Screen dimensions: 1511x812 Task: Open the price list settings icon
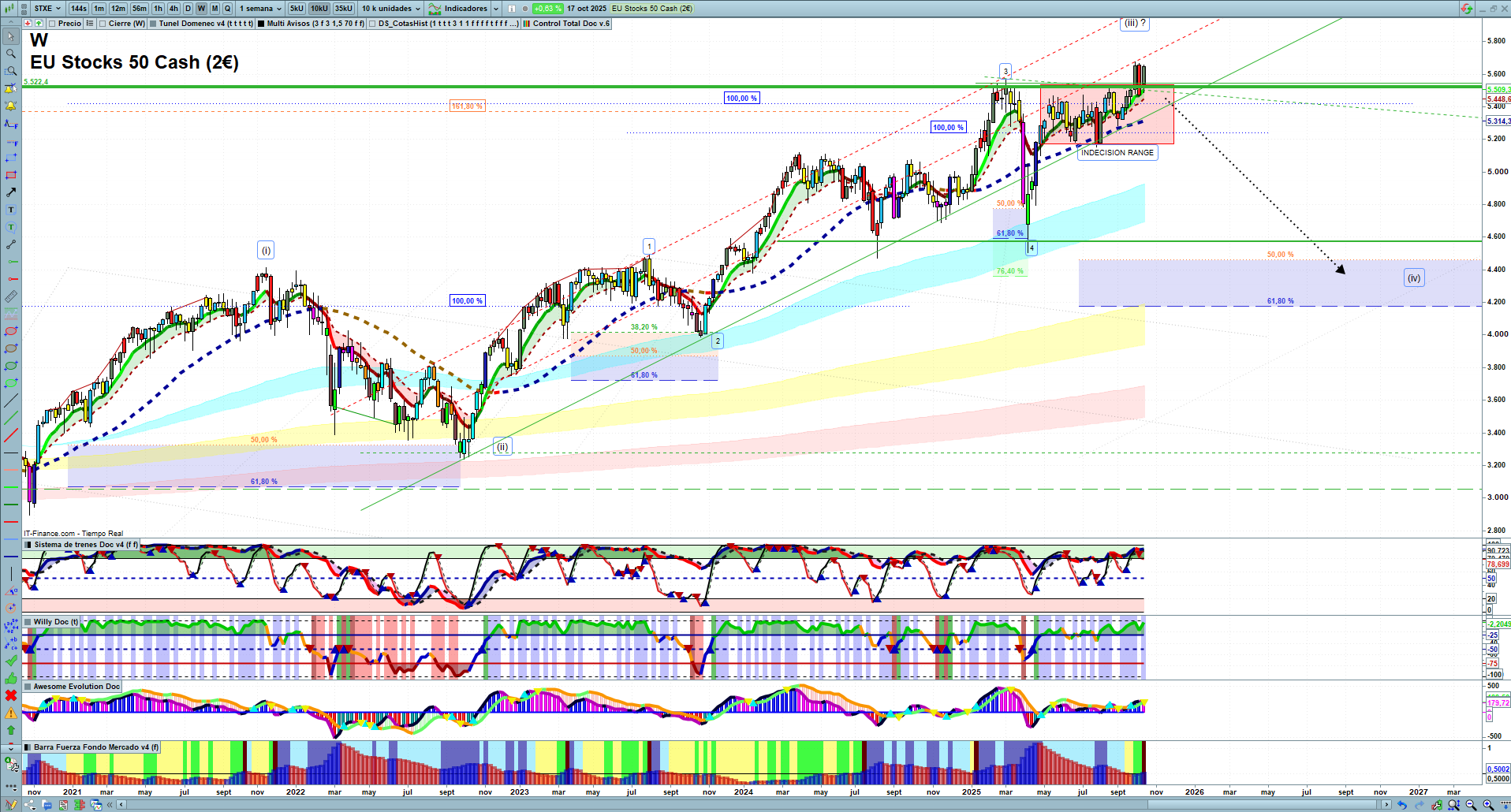tap(90, 24)
